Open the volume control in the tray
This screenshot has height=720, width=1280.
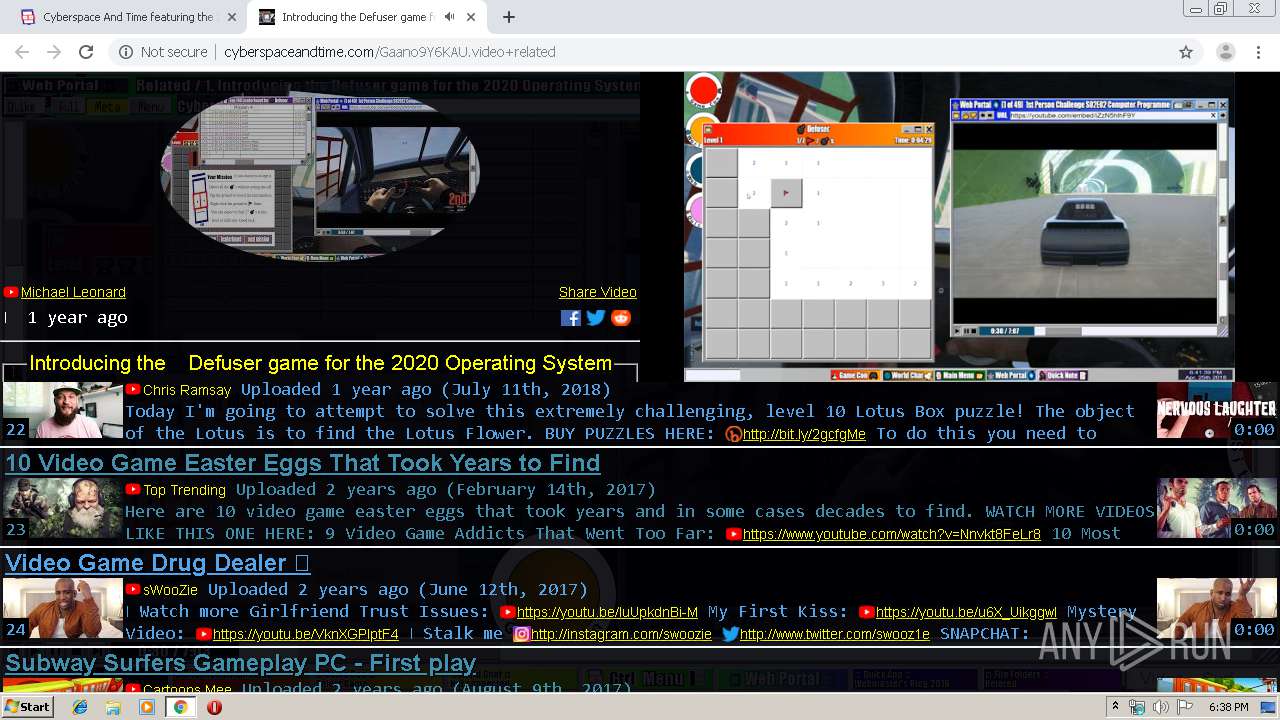click(1160, 707)
